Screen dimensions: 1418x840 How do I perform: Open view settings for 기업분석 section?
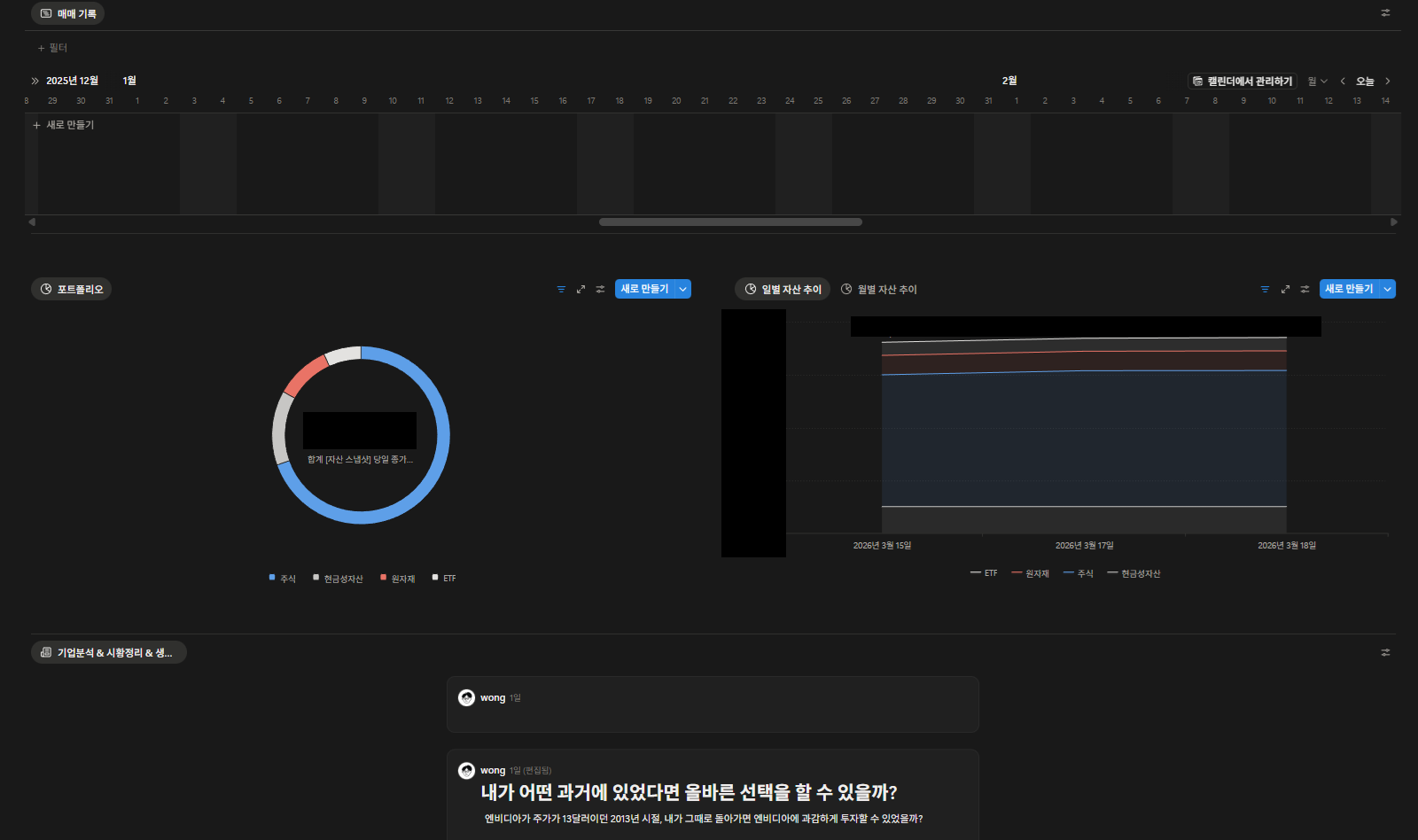[x=1385, y=653]
